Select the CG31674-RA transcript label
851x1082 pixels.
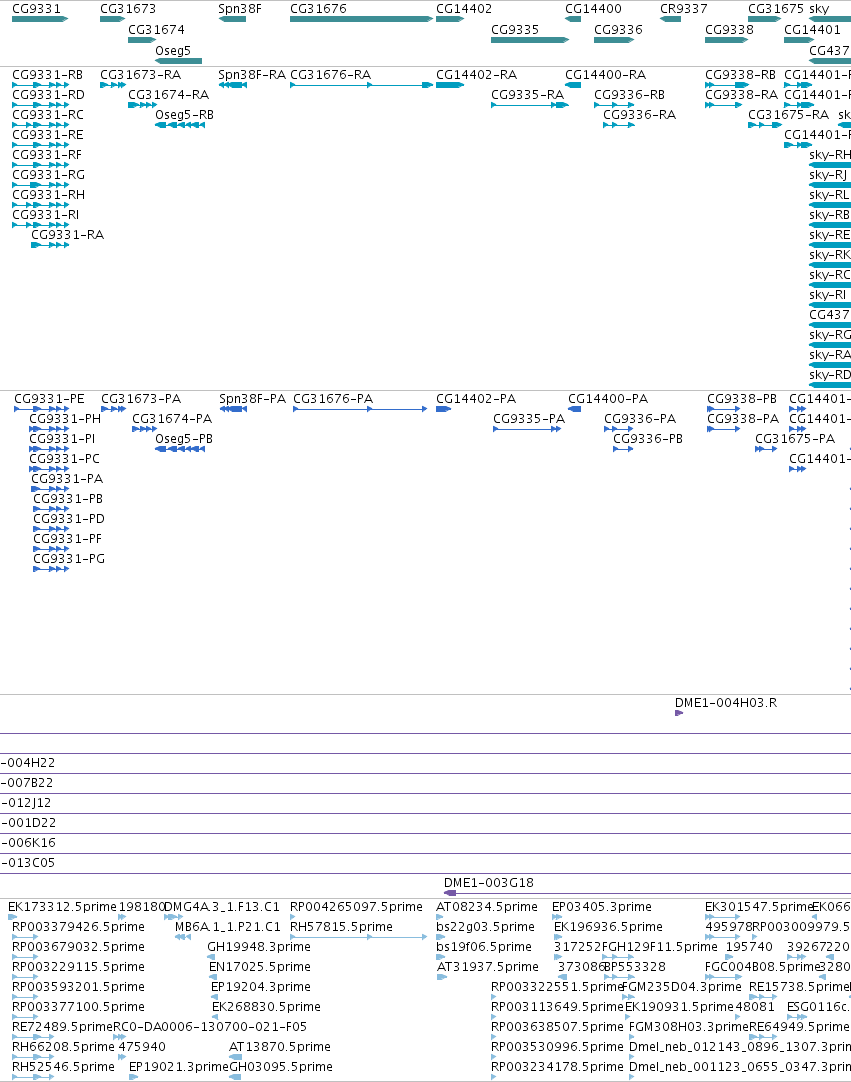[x=168, y=95]
